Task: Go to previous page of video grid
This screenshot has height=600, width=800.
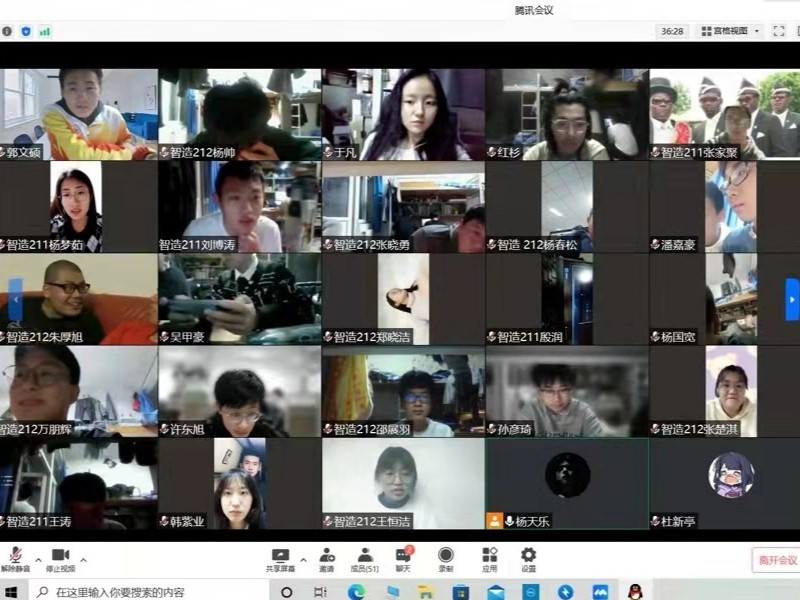Action: [x=14, y=299]
